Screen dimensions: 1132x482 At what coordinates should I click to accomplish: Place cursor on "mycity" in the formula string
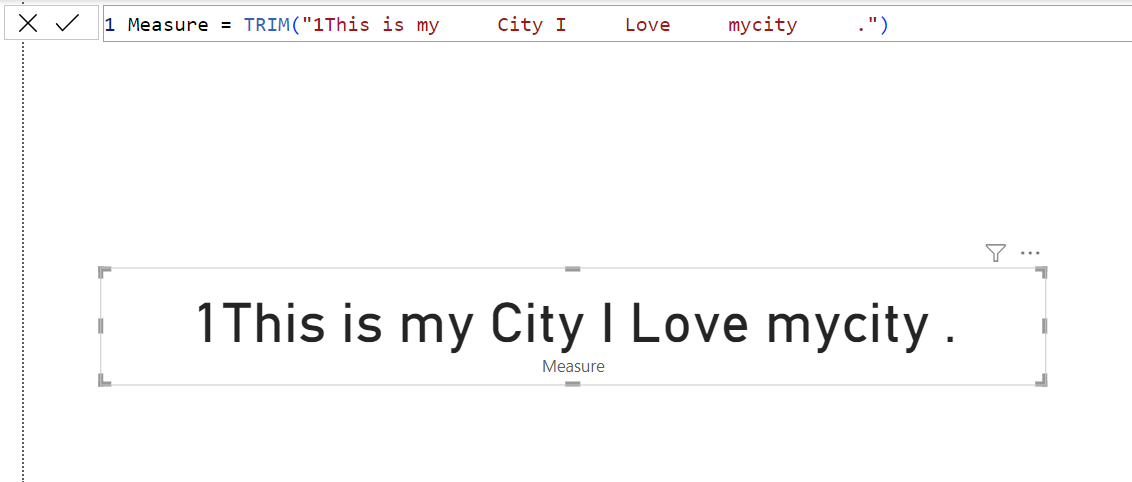click(x=762, y=25)
